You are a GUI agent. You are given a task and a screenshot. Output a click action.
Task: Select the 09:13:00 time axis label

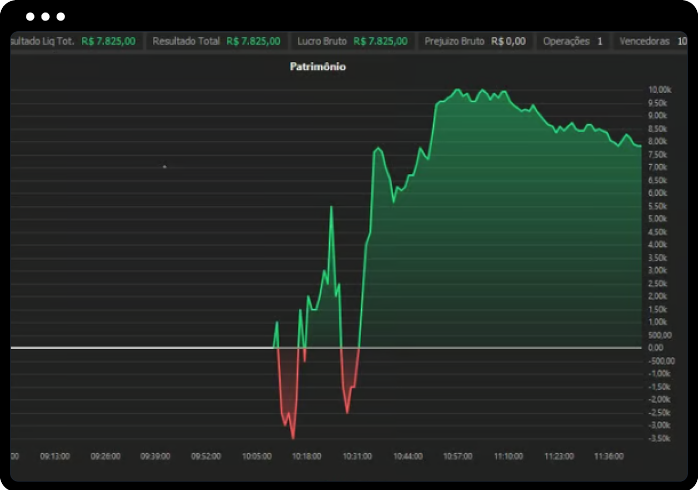54,456
